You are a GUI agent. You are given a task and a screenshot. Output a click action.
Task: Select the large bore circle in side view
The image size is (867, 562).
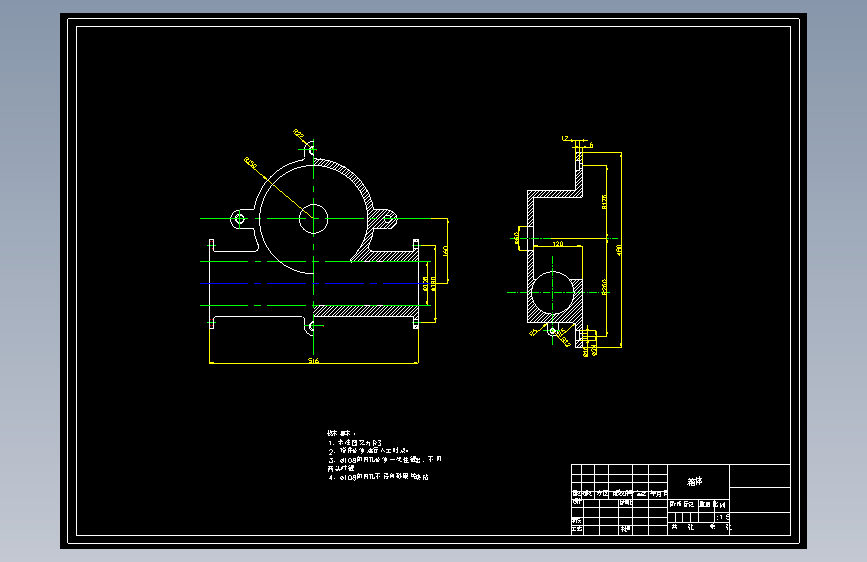pos(552,292)
